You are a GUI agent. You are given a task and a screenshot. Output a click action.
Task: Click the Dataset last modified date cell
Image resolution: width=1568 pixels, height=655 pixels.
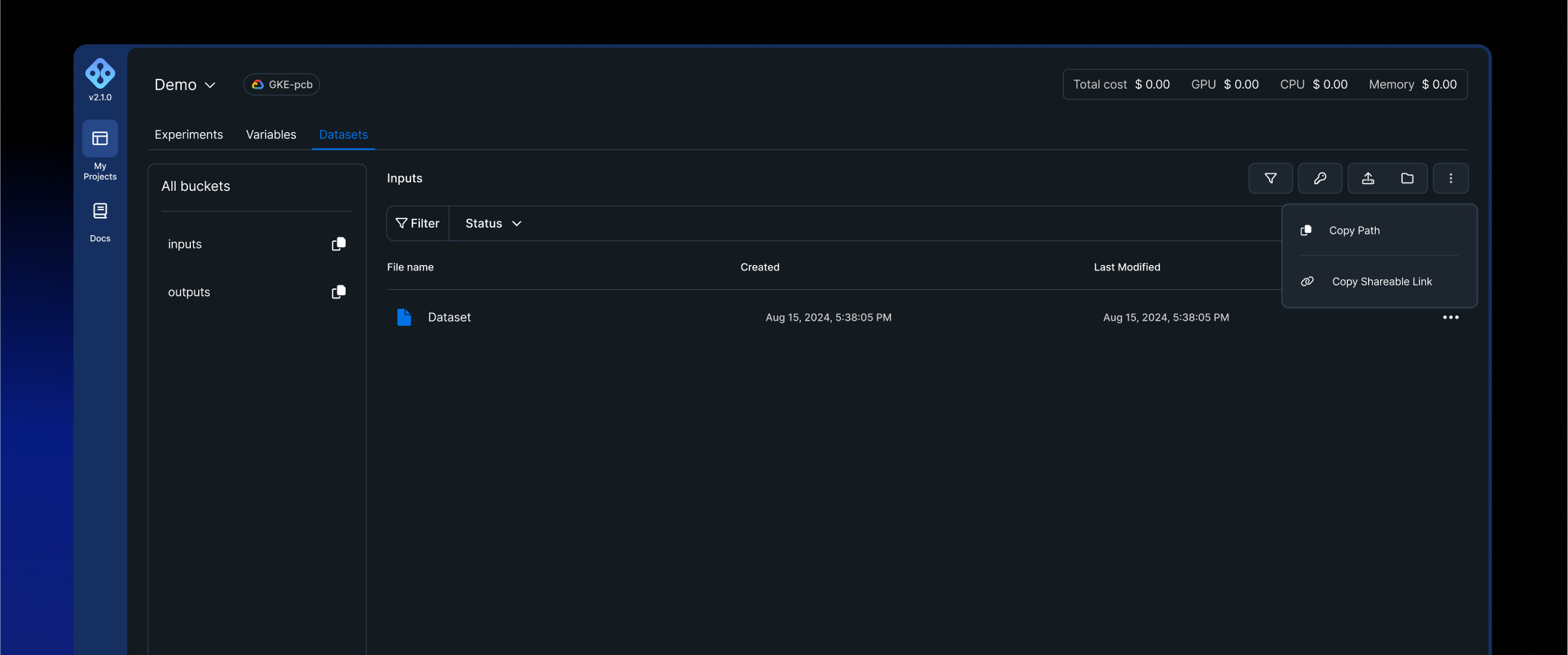click(1166, 318)
